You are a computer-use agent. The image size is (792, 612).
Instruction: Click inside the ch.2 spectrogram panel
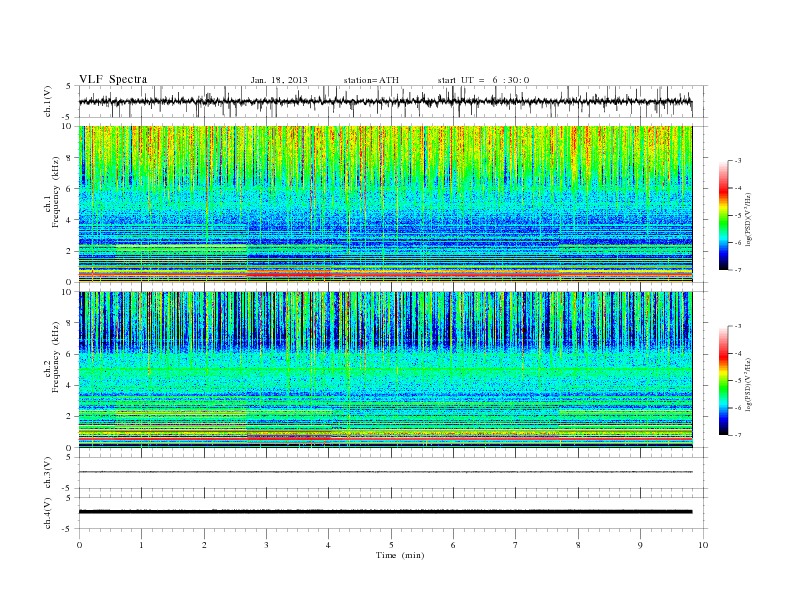coord(385,370)
